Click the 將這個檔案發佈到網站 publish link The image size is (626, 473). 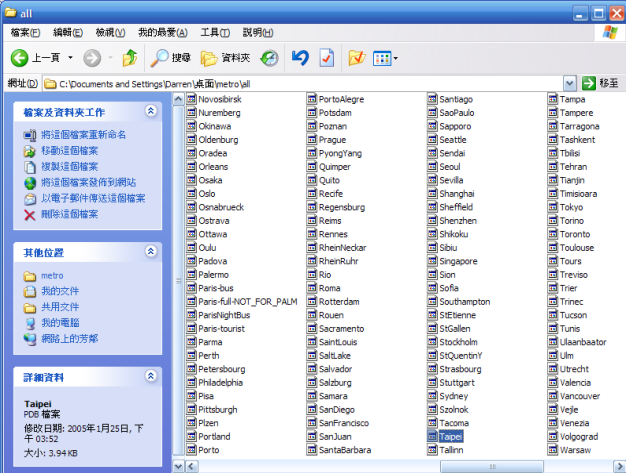[x=89, y=182]
